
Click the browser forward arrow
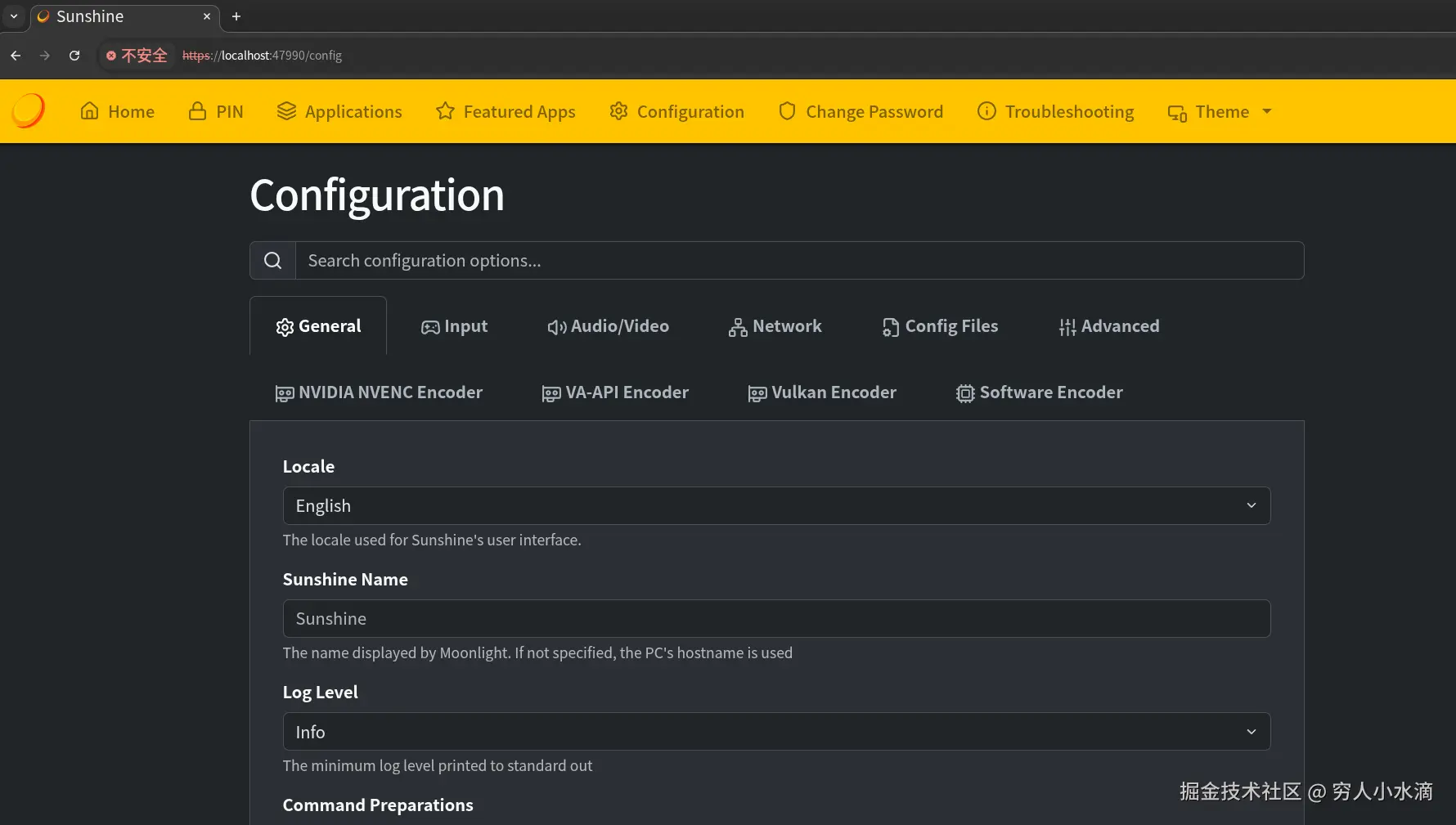(45, 56)
